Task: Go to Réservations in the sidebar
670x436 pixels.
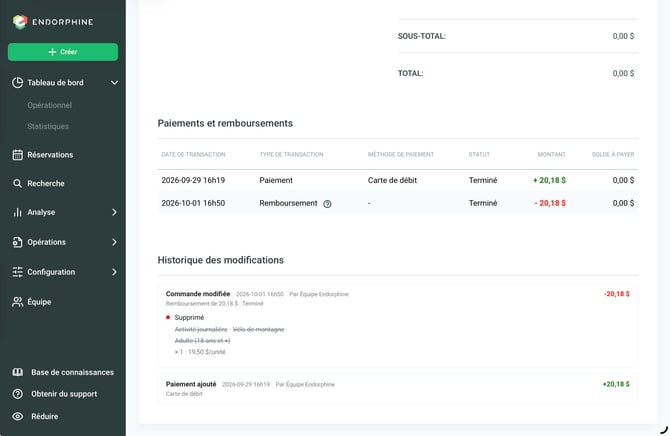Action: (x=50, y=155)
